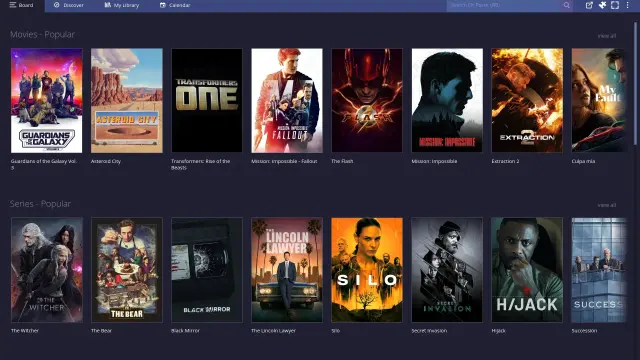Screen dimensions: 640x360
Task: Open the Calendar tab
Action: coord(175,5)
